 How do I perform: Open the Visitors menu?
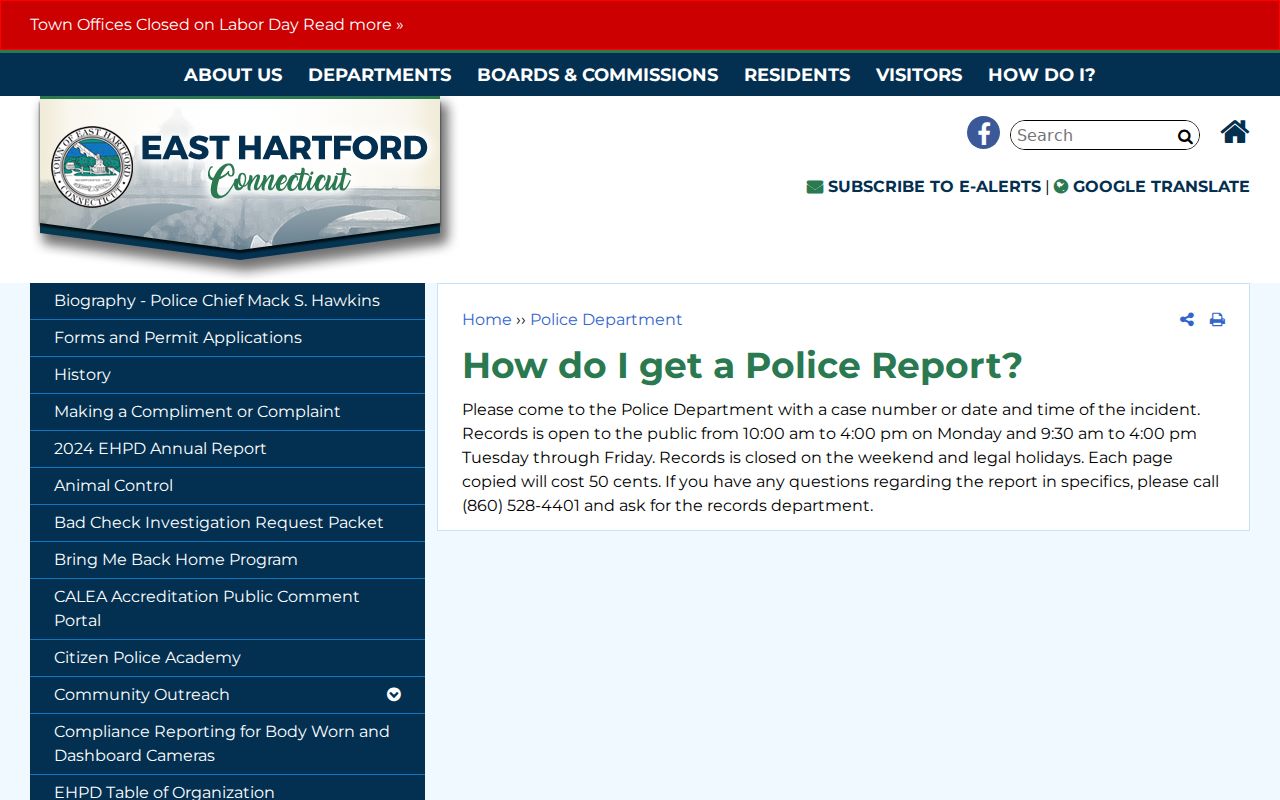click(919, 75)
